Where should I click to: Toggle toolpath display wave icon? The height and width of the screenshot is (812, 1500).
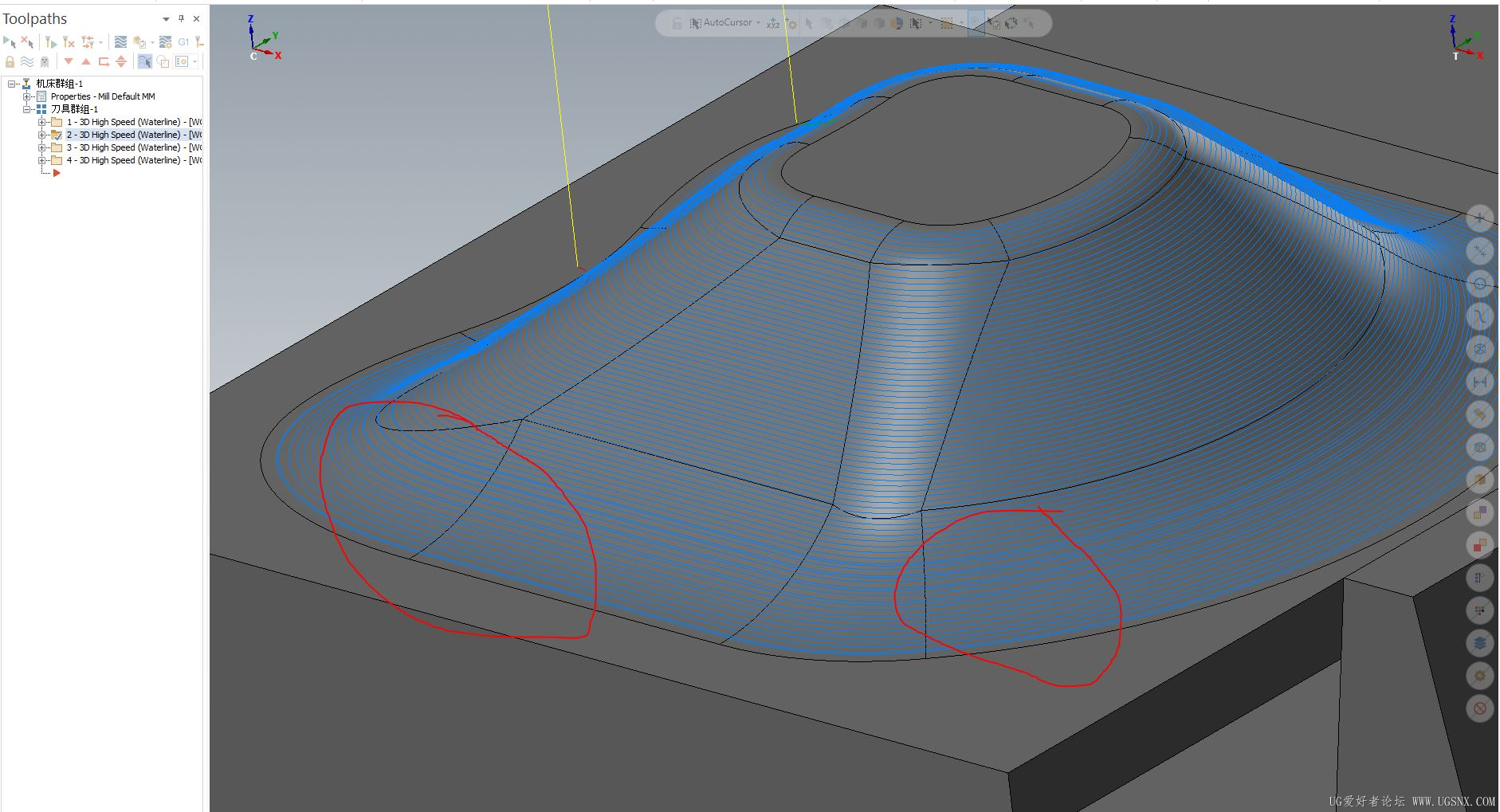pyautogui.click(x=27, y=61)
